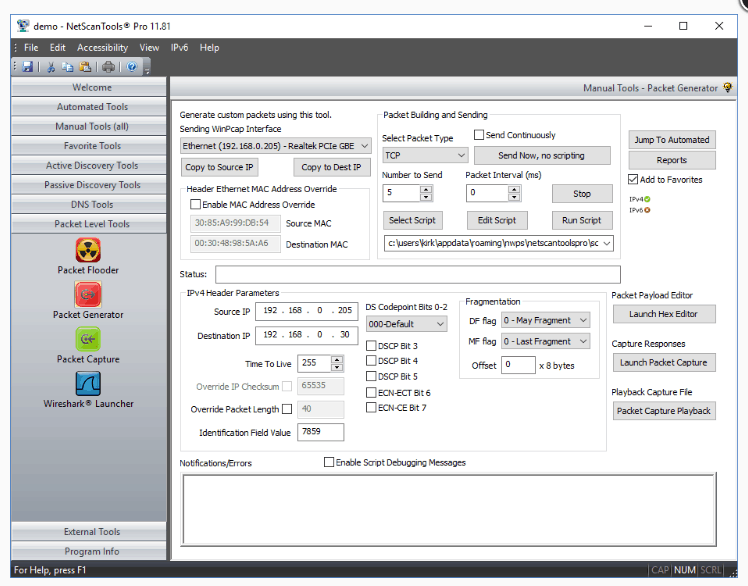Click Launch Packet Capture button
This screenshot has height=586, width=748.
coord(664,363)
